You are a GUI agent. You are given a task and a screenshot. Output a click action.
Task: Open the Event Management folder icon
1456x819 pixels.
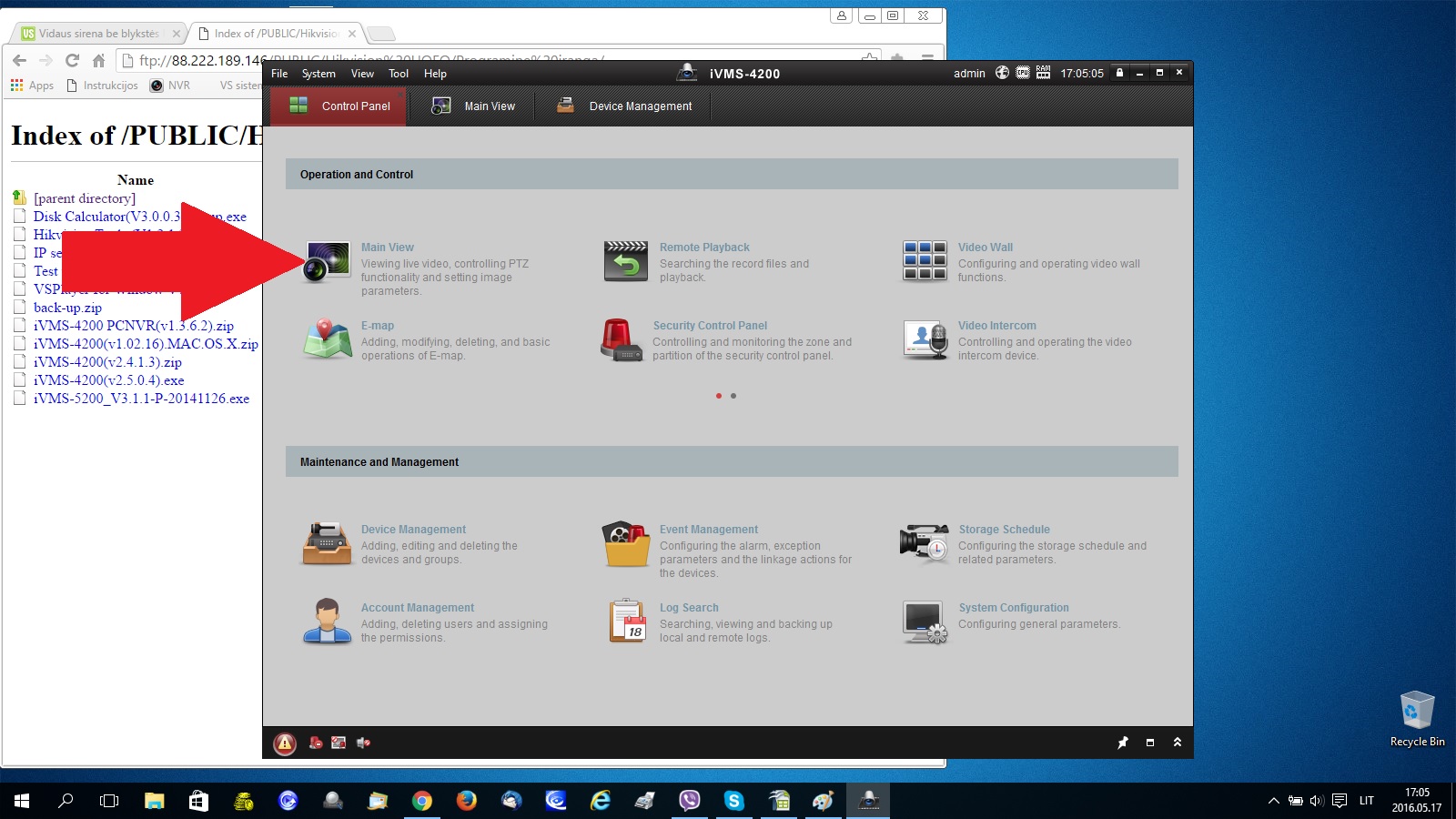pos(626,543)
